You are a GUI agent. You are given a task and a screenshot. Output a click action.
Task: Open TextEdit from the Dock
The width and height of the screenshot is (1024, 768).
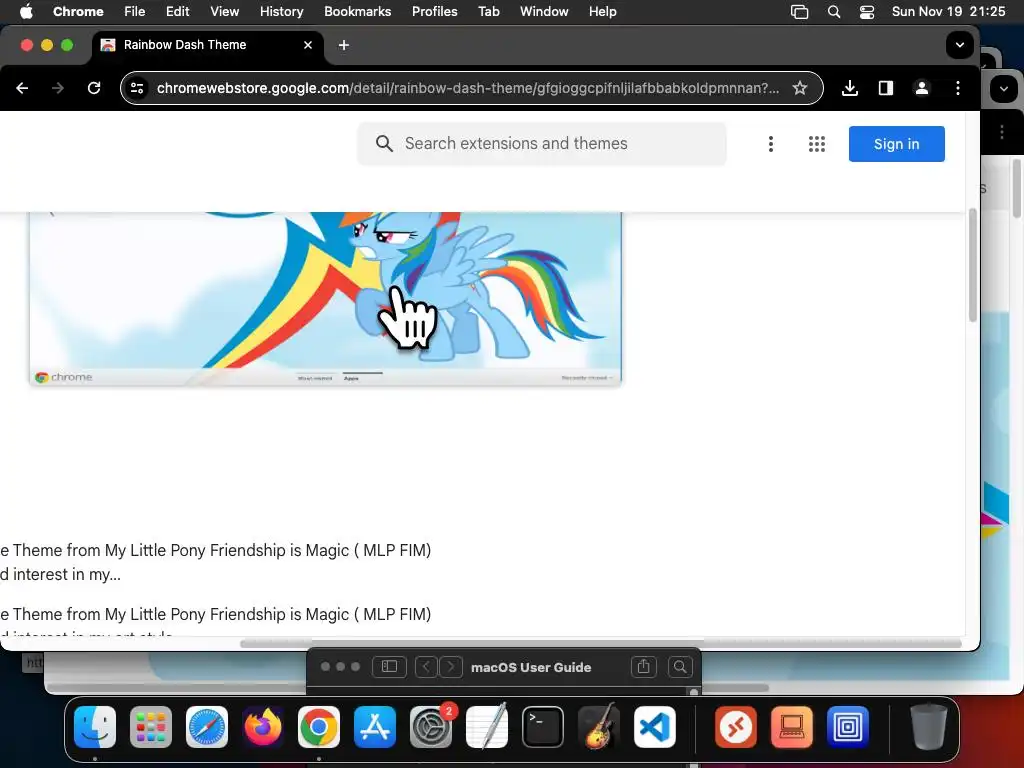coord(487,727)
